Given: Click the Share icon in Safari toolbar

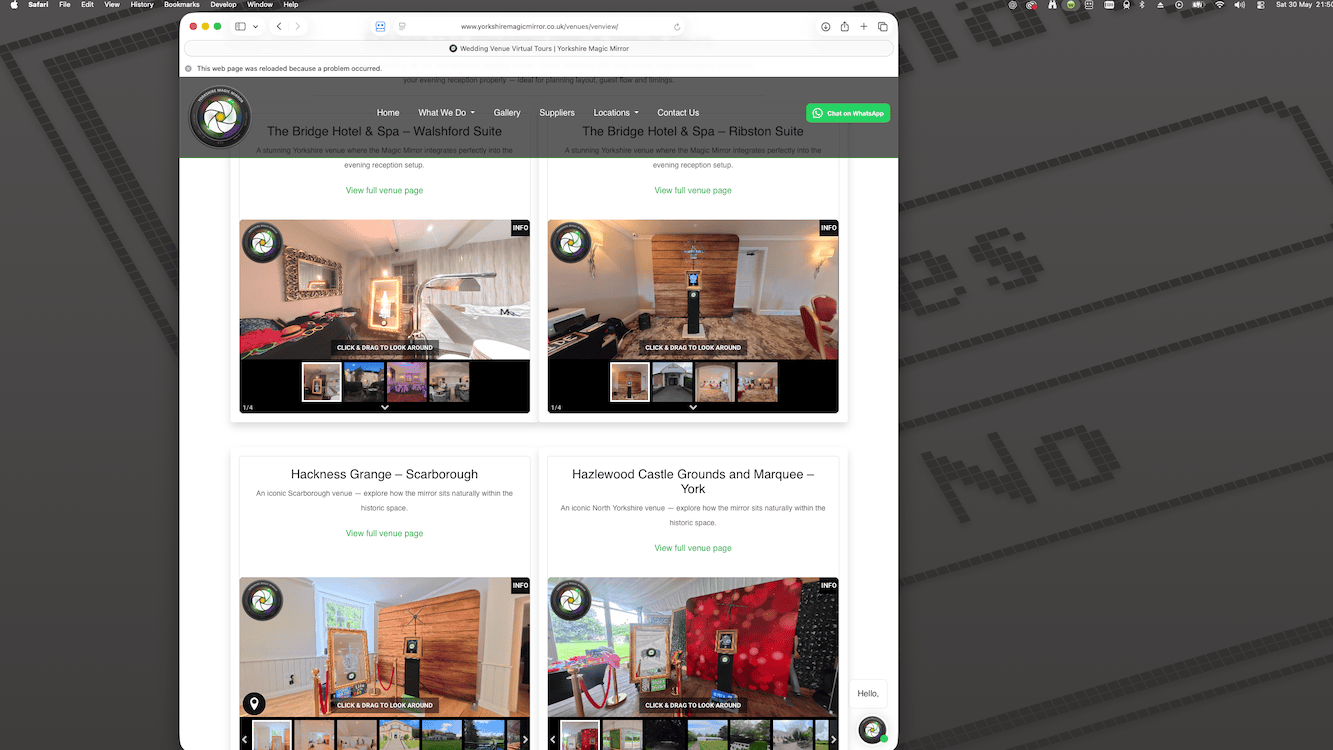Looking at the screenshot, I should (x=845, y=27).
